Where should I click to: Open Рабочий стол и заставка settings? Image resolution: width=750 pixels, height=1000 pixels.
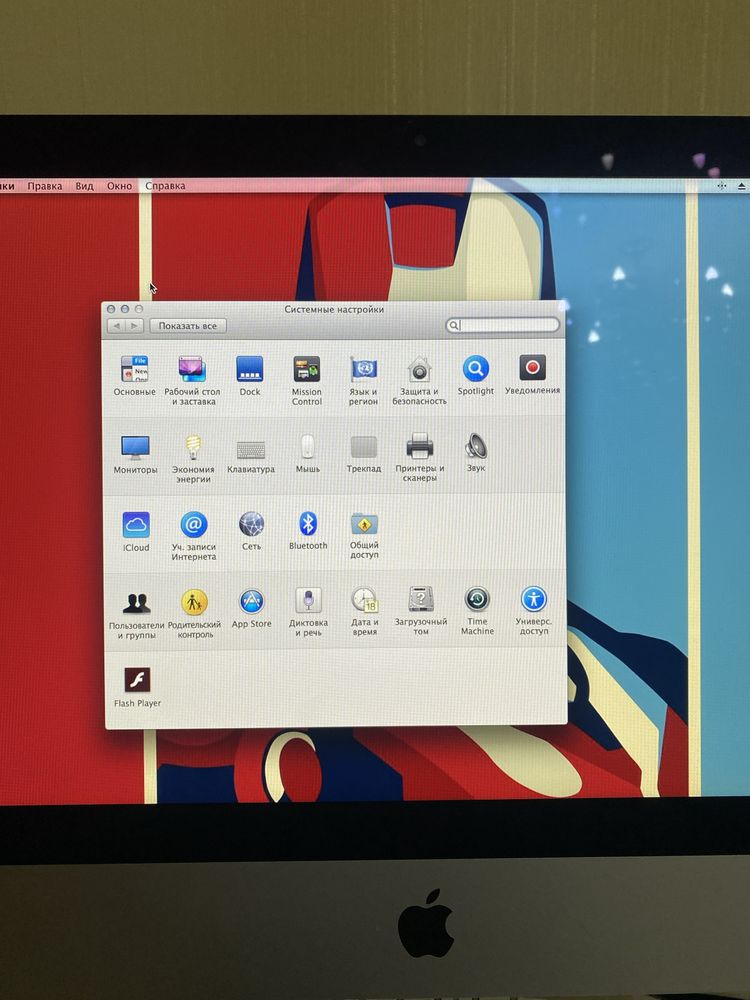click(x=192, y=369)
